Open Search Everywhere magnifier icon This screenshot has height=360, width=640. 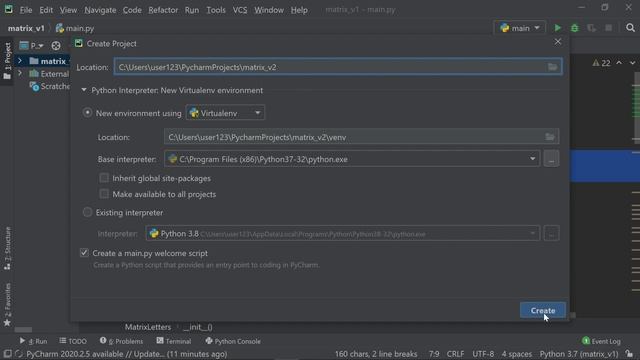(630, 28)
